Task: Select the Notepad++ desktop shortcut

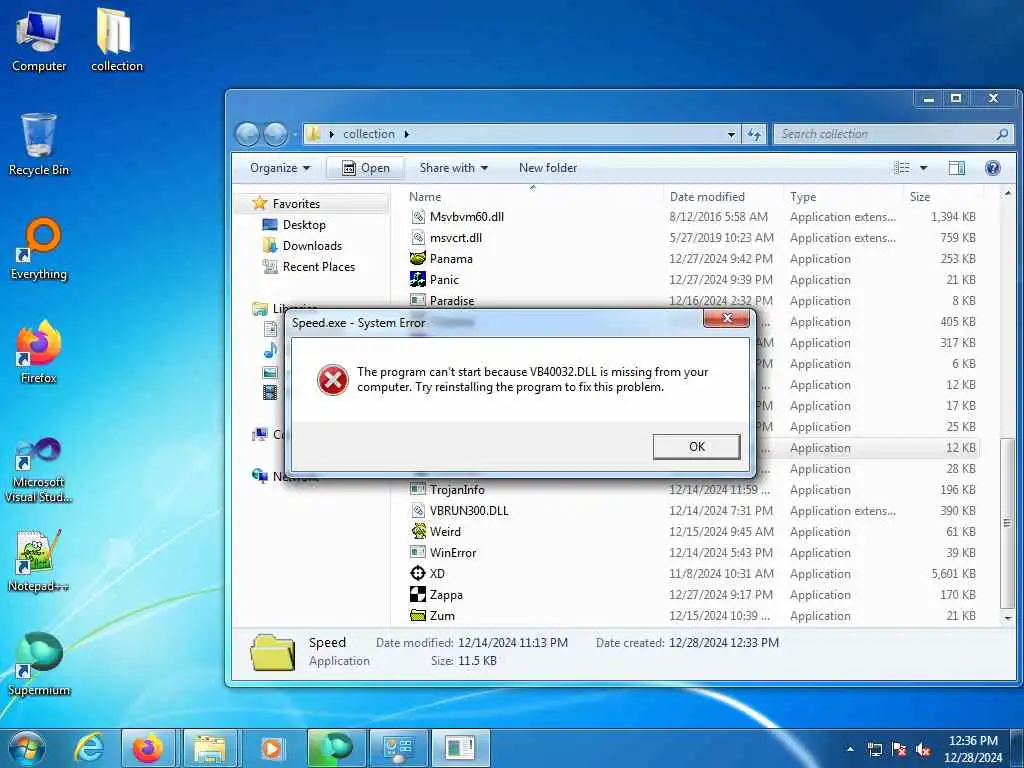Action: tap(38, 561)
